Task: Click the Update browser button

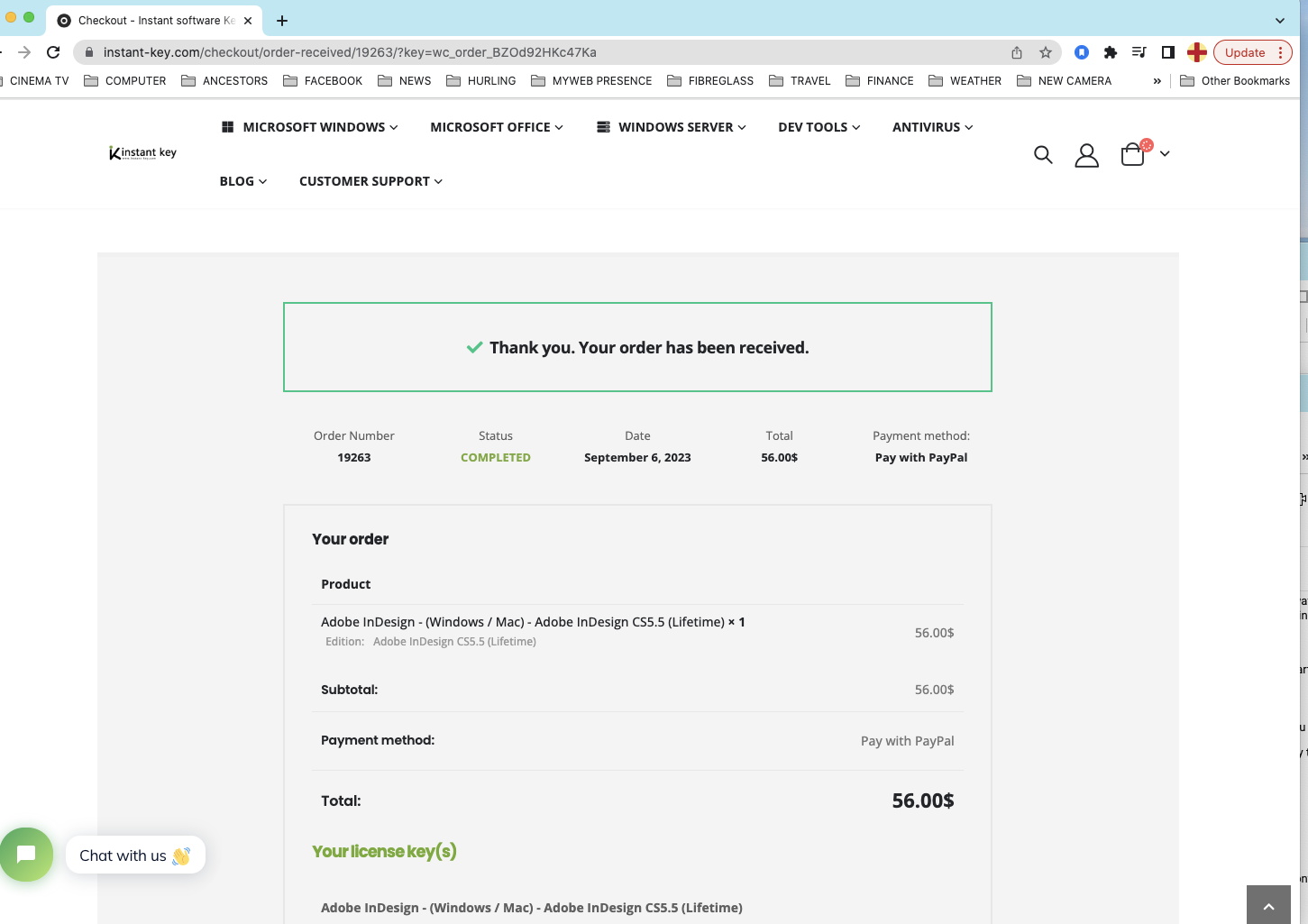Action: coord(1245,52)
